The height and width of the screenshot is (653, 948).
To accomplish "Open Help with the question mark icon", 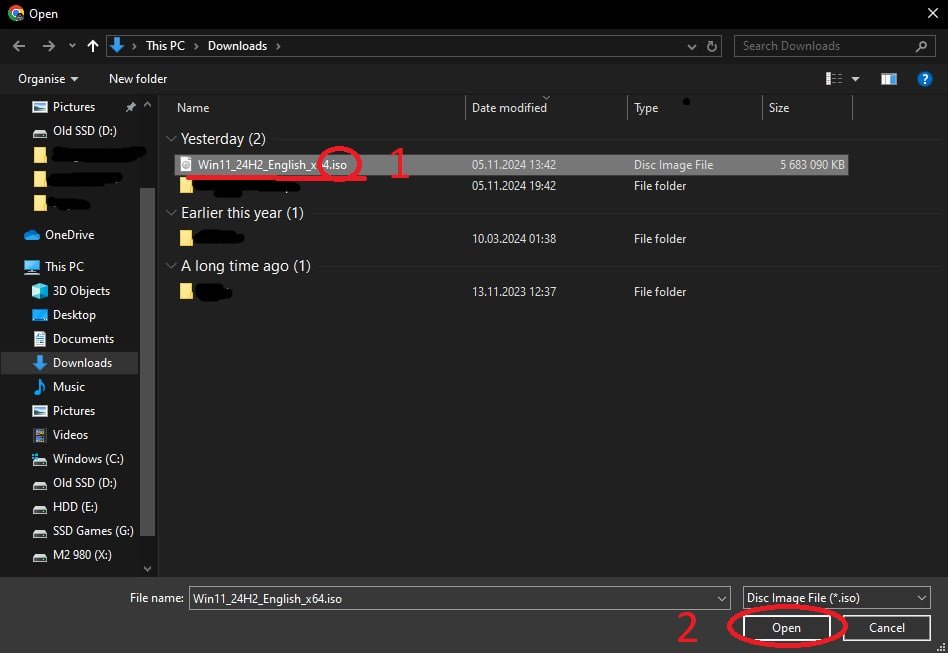I will 924,79.
